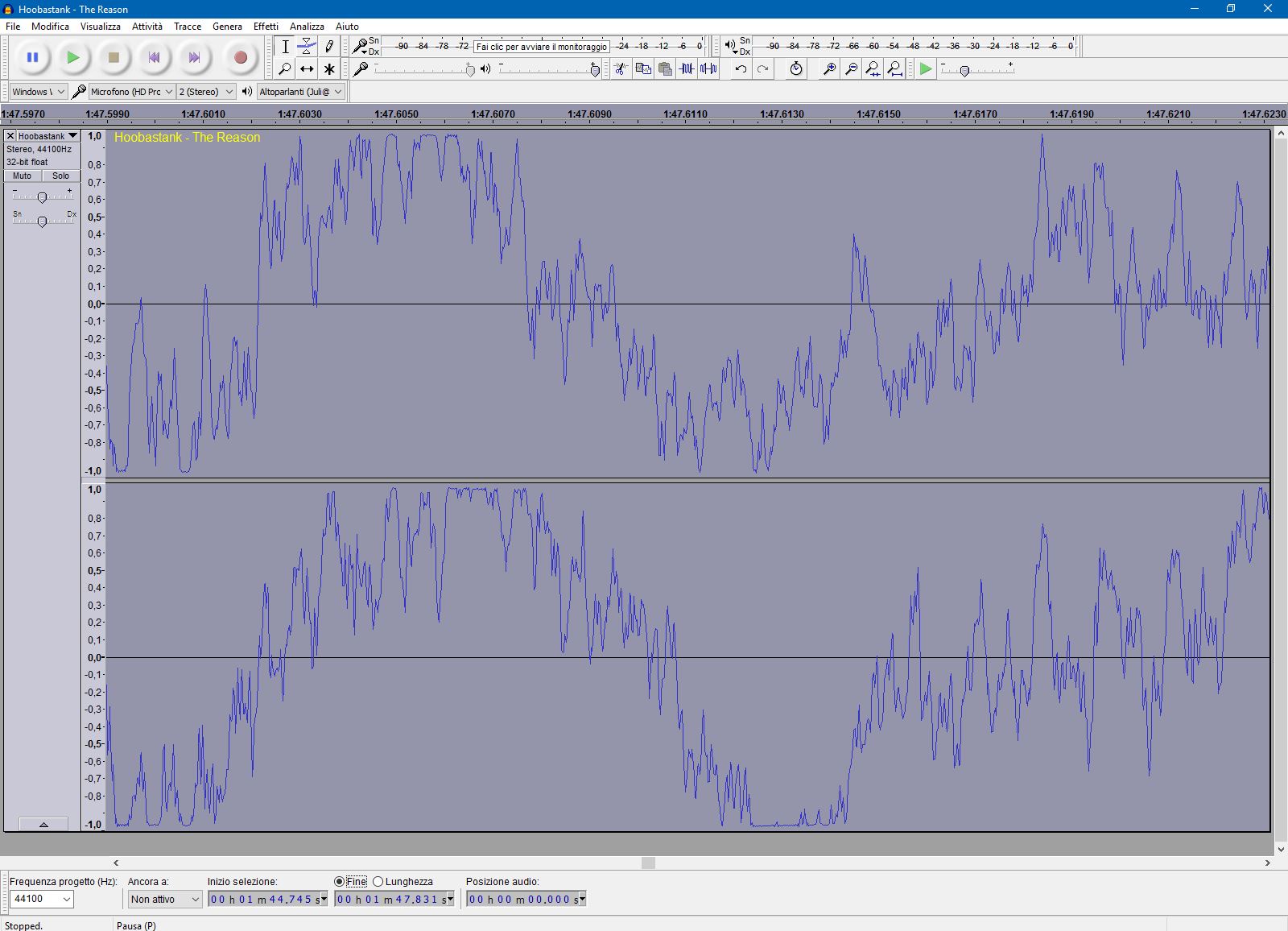Open the File menu
Image resolution: width=1288 pixels, height=931 pixels.
tap(13, 27)
